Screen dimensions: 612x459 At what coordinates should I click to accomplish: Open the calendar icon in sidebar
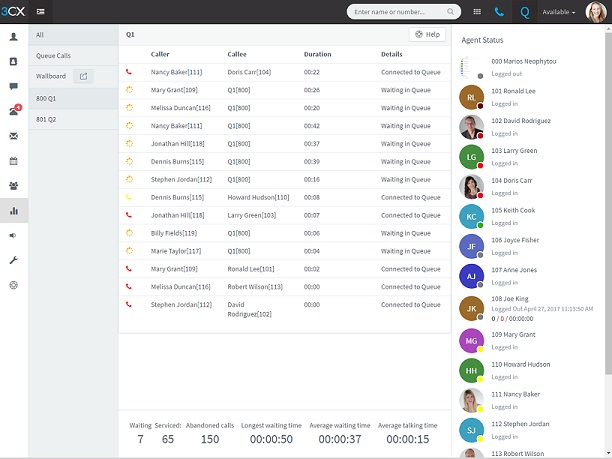14,161
